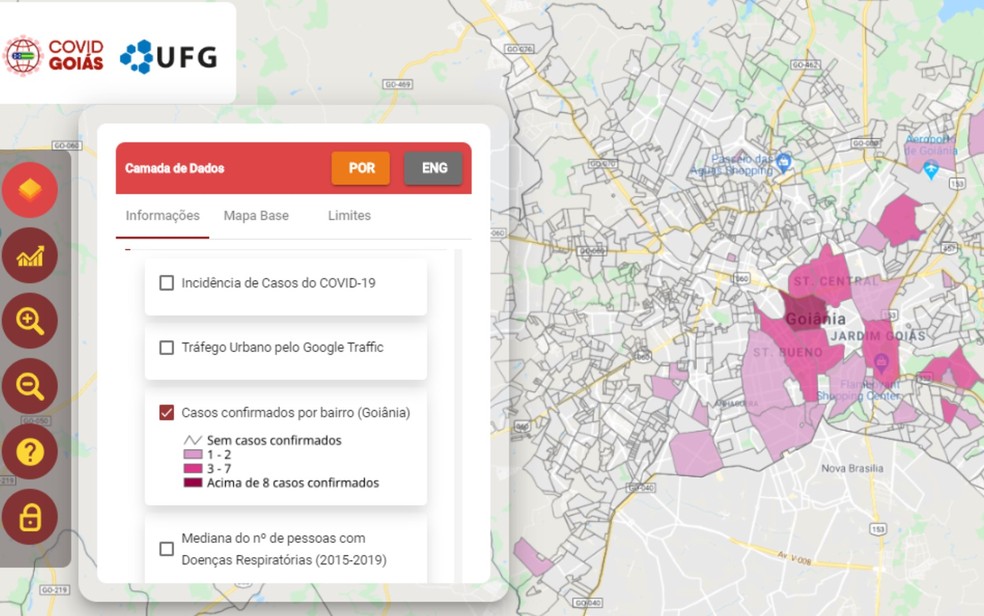Screen dimensions: 984x616
Task: Open the help question mark button
Action: 29,452
